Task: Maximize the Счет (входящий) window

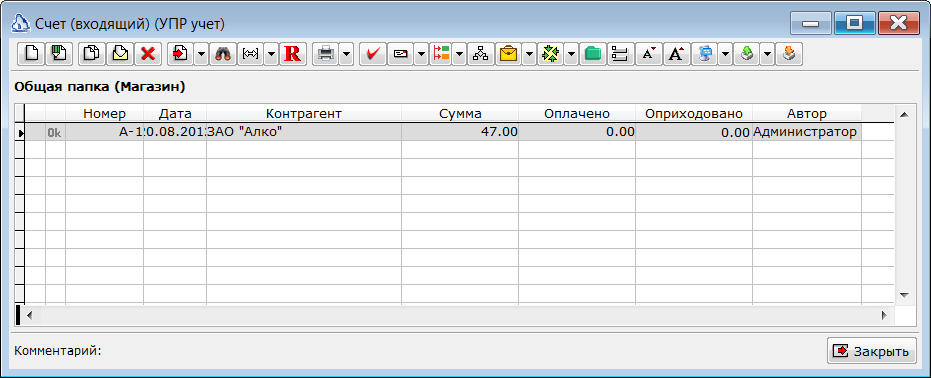Action: pyautogui.click(x=854, y=23)
